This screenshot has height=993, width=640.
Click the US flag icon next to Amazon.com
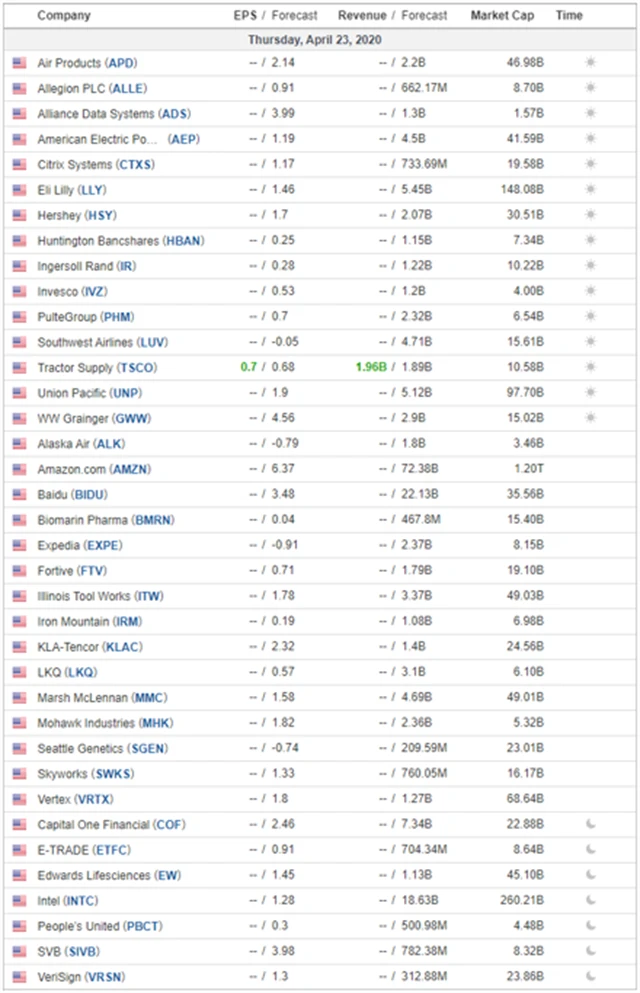[x=19, y=469]
